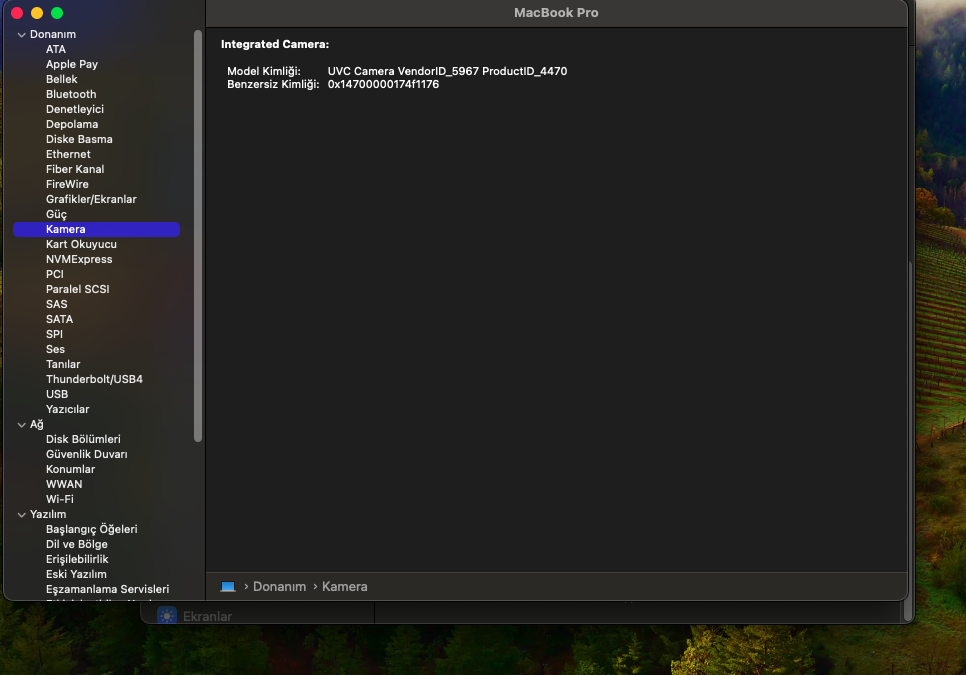Click the Ekranlar icon in background window

167,616
